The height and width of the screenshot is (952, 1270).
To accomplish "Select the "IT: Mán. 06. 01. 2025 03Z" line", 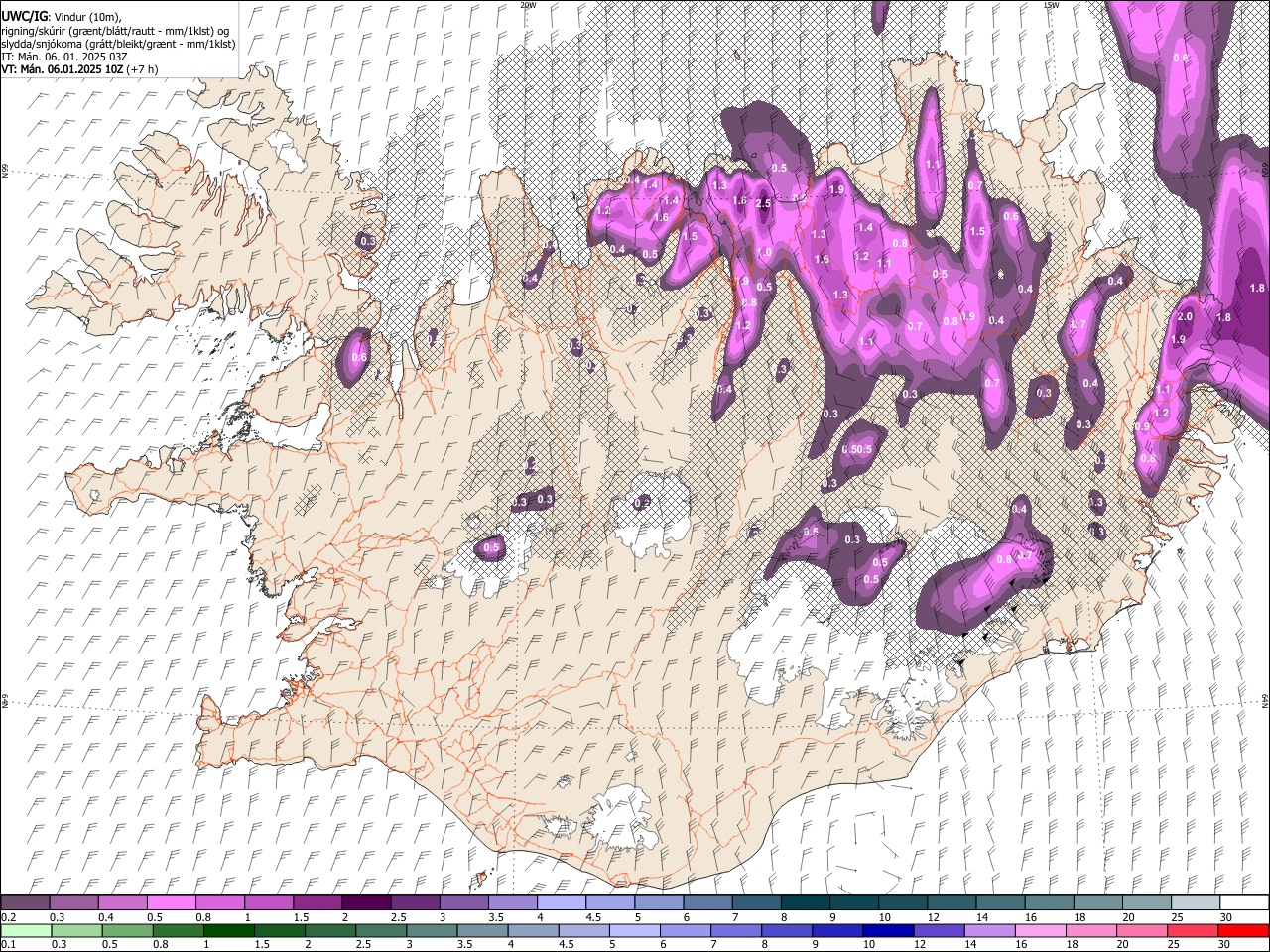I will coord(63,58).
